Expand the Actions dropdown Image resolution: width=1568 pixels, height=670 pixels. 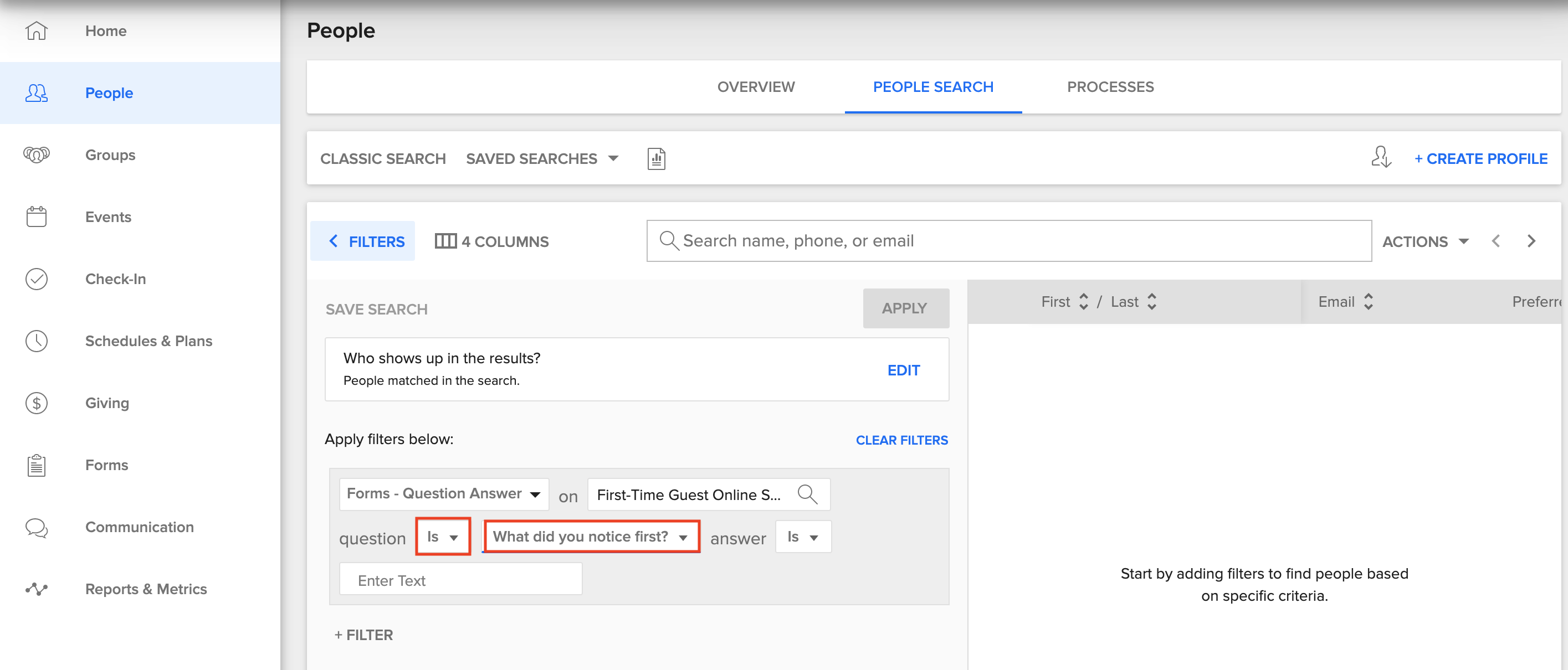[1426, 240]
